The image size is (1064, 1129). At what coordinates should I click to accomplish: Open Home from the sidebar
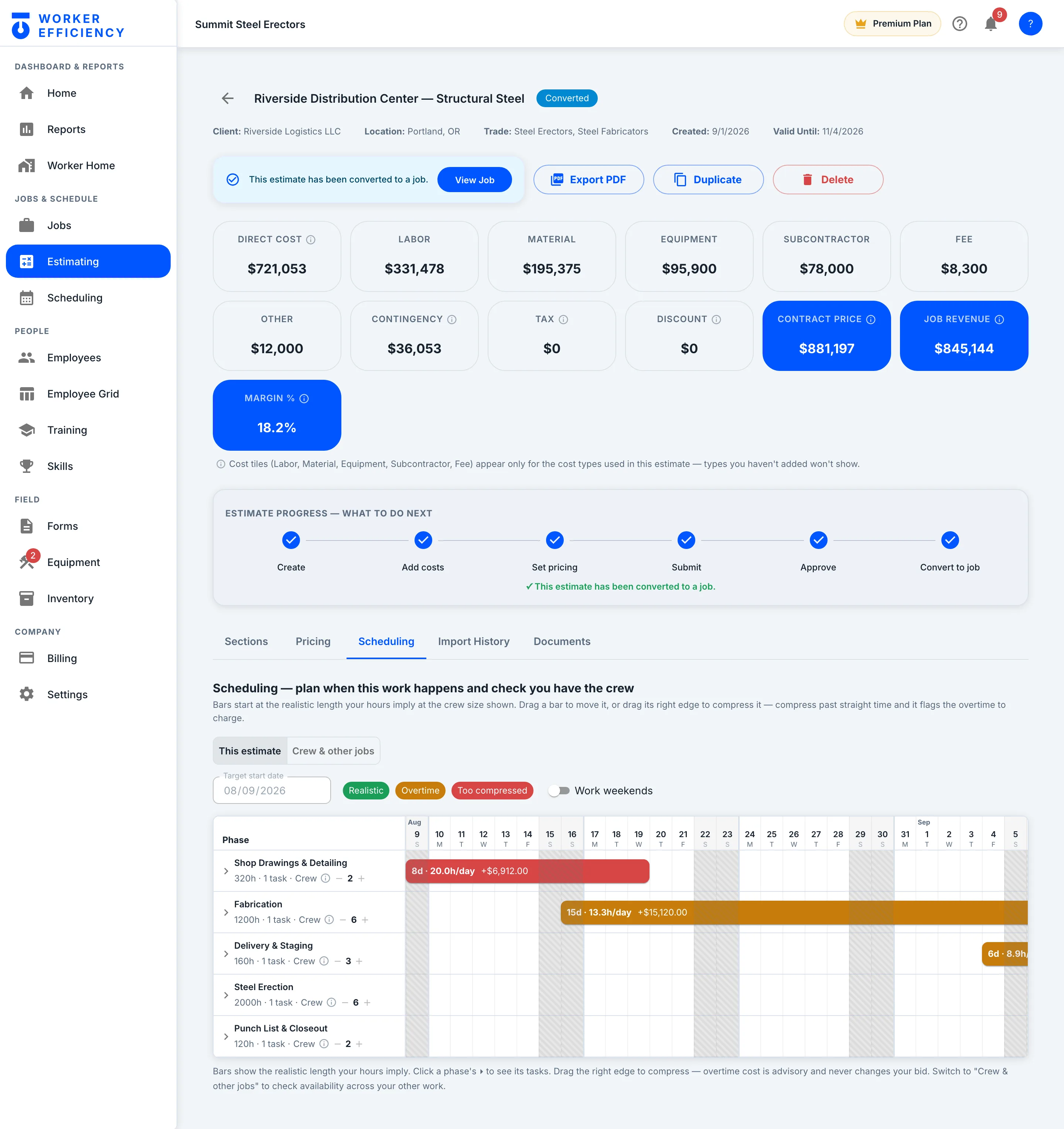(x=88, y=93)
